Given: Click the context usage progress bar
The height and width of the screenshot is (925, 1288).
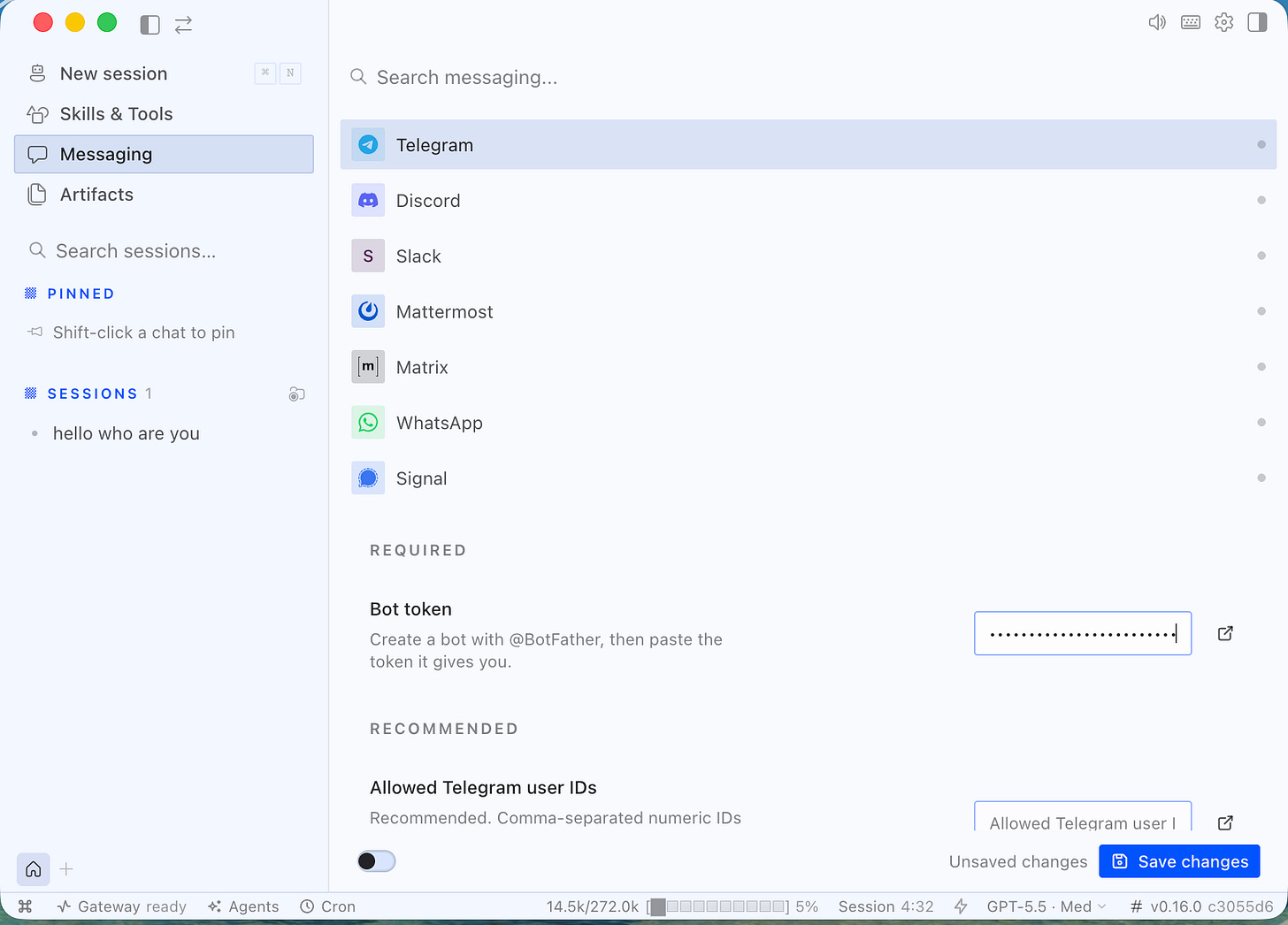Looking at the screenshot, I should [717, 906].
